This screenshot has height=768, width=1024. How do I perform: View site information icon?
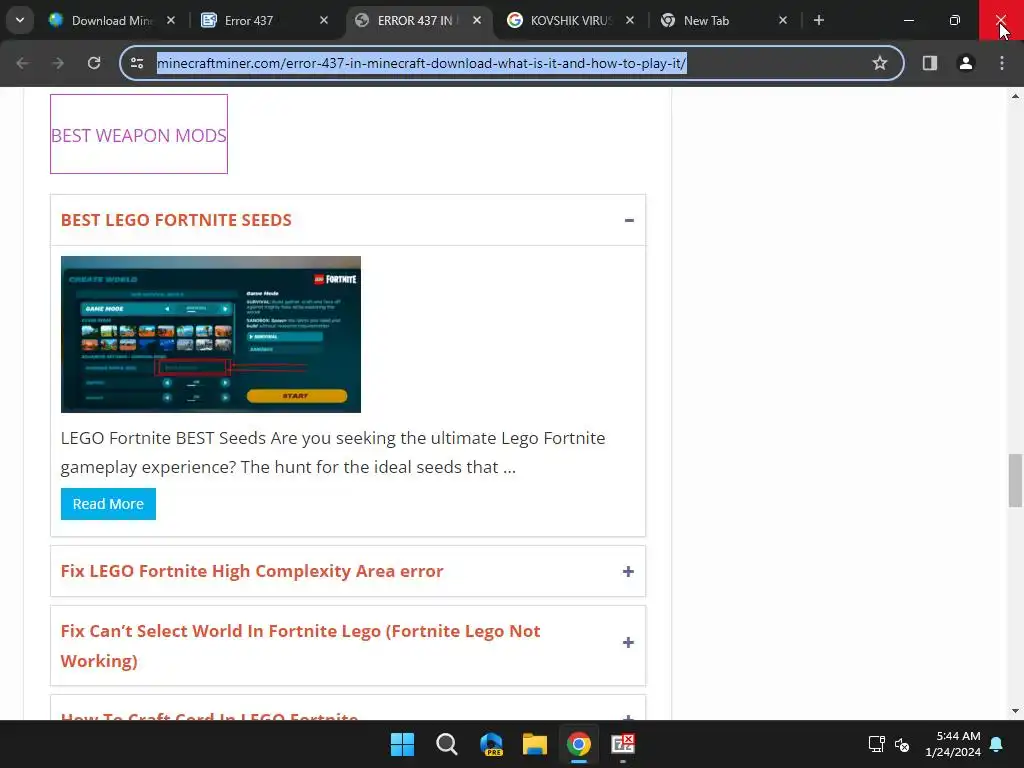137,63
